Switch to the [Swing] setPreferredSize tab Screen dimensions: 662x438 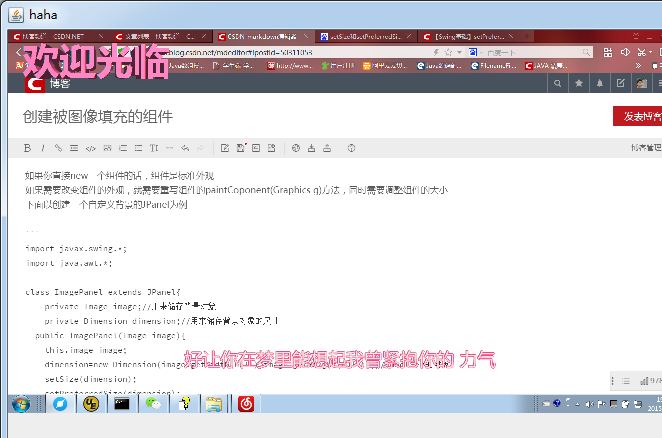pyautogui.click(x=469, y=37)
